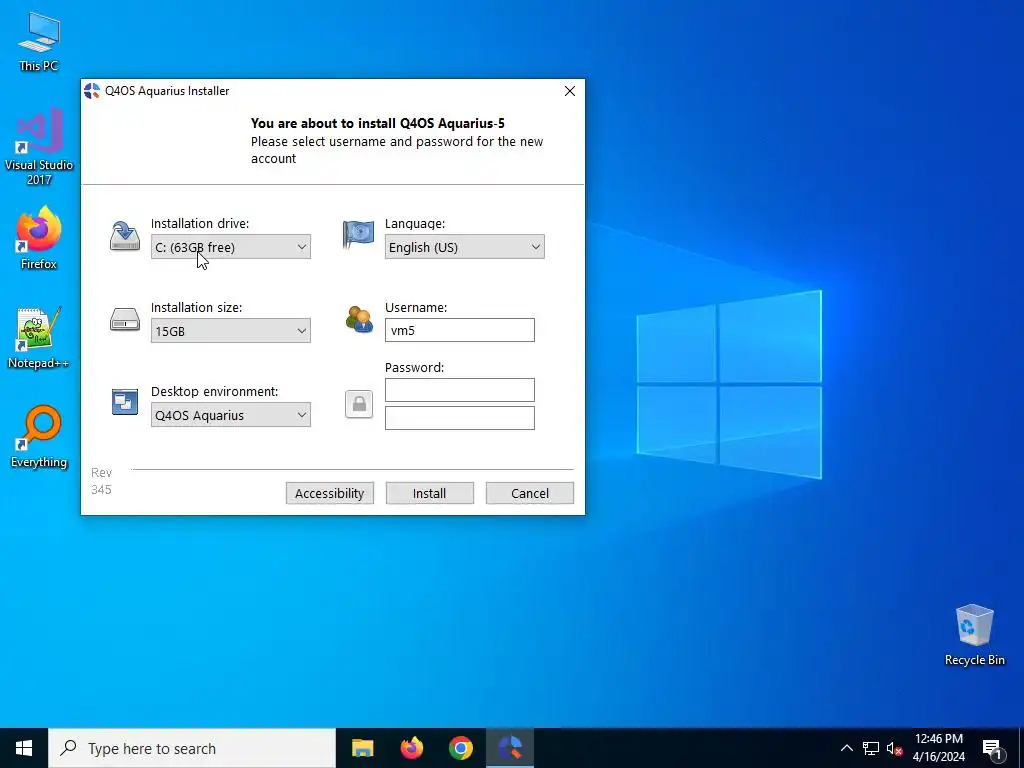Click the 'Installation size:' label
The width and height of the screenshot is (1024, 768).
[197, 308]
